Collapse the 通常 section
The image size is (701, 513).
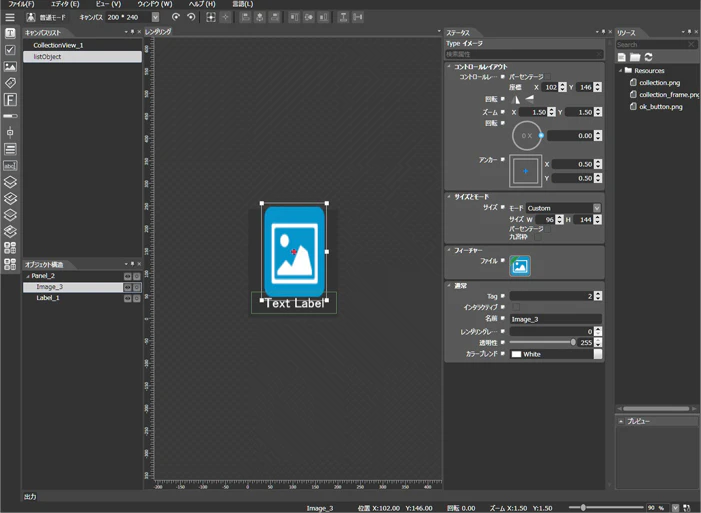[x=449, y=285]
